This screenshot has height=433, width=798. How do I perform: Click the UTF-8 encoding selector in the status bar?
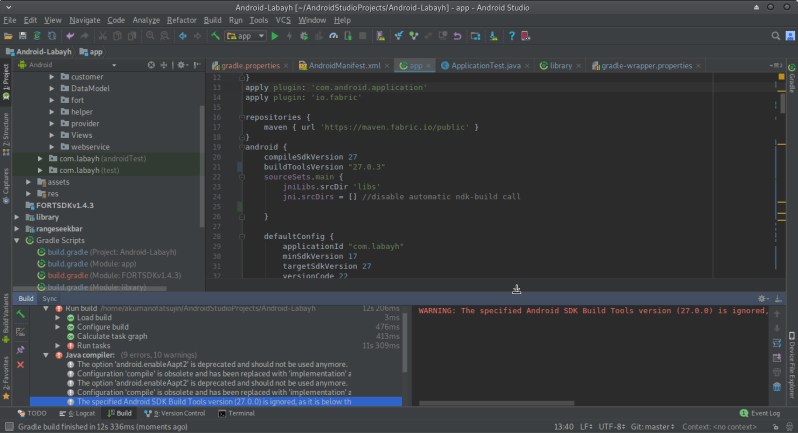[610, 427]
